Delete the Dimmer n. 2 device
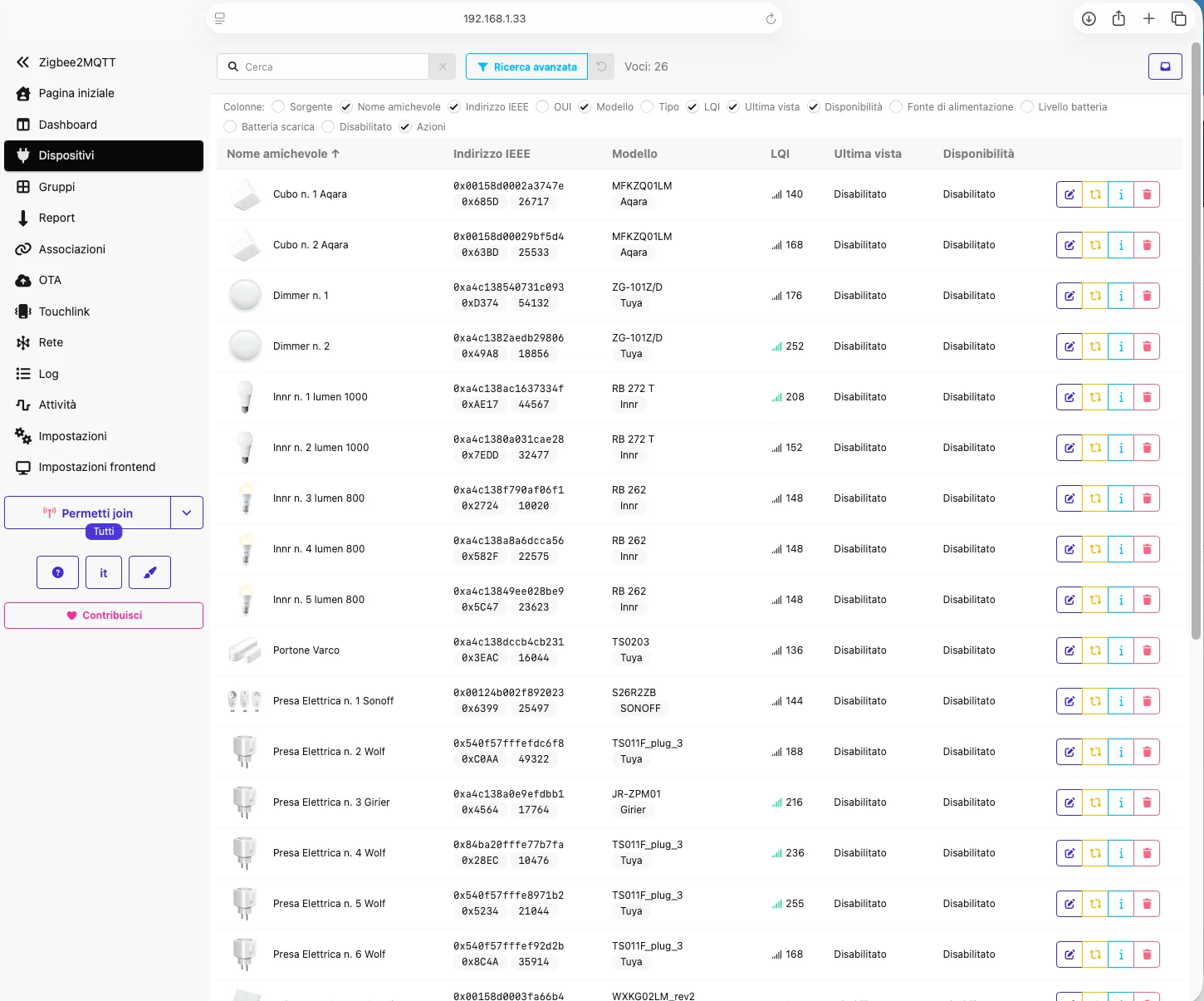Screen dimensions: 1204x1001 (1147, 346)
